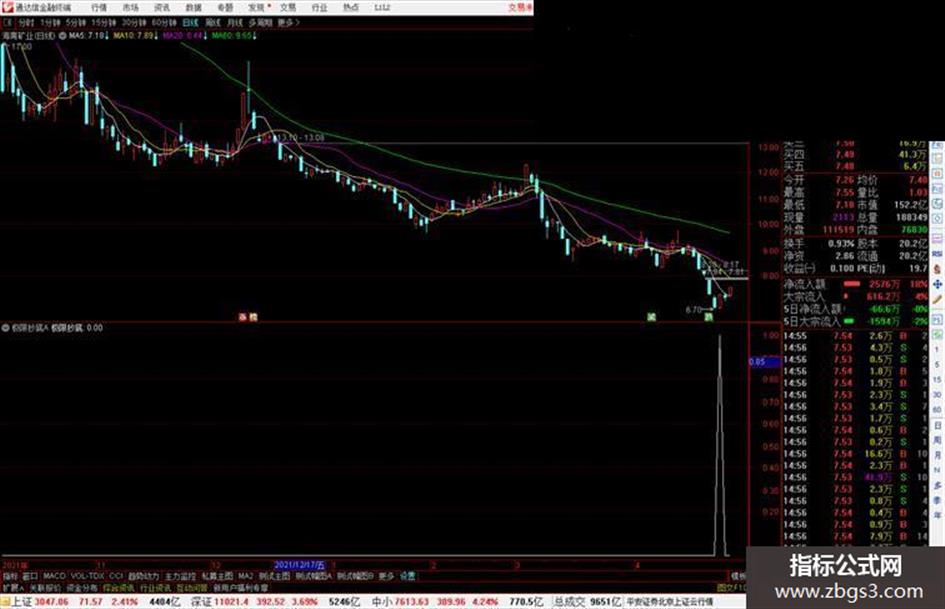
Task: Open the 数据 menu
Action: point(193,7)
